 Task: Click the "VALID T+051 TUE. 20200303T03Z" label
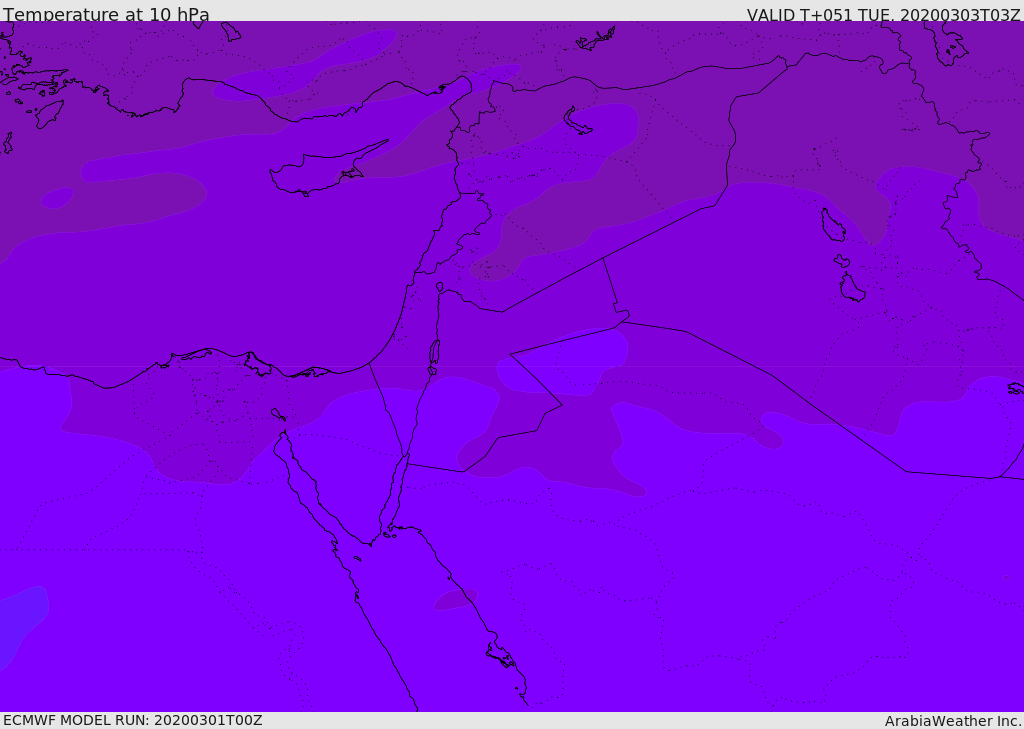884,14
